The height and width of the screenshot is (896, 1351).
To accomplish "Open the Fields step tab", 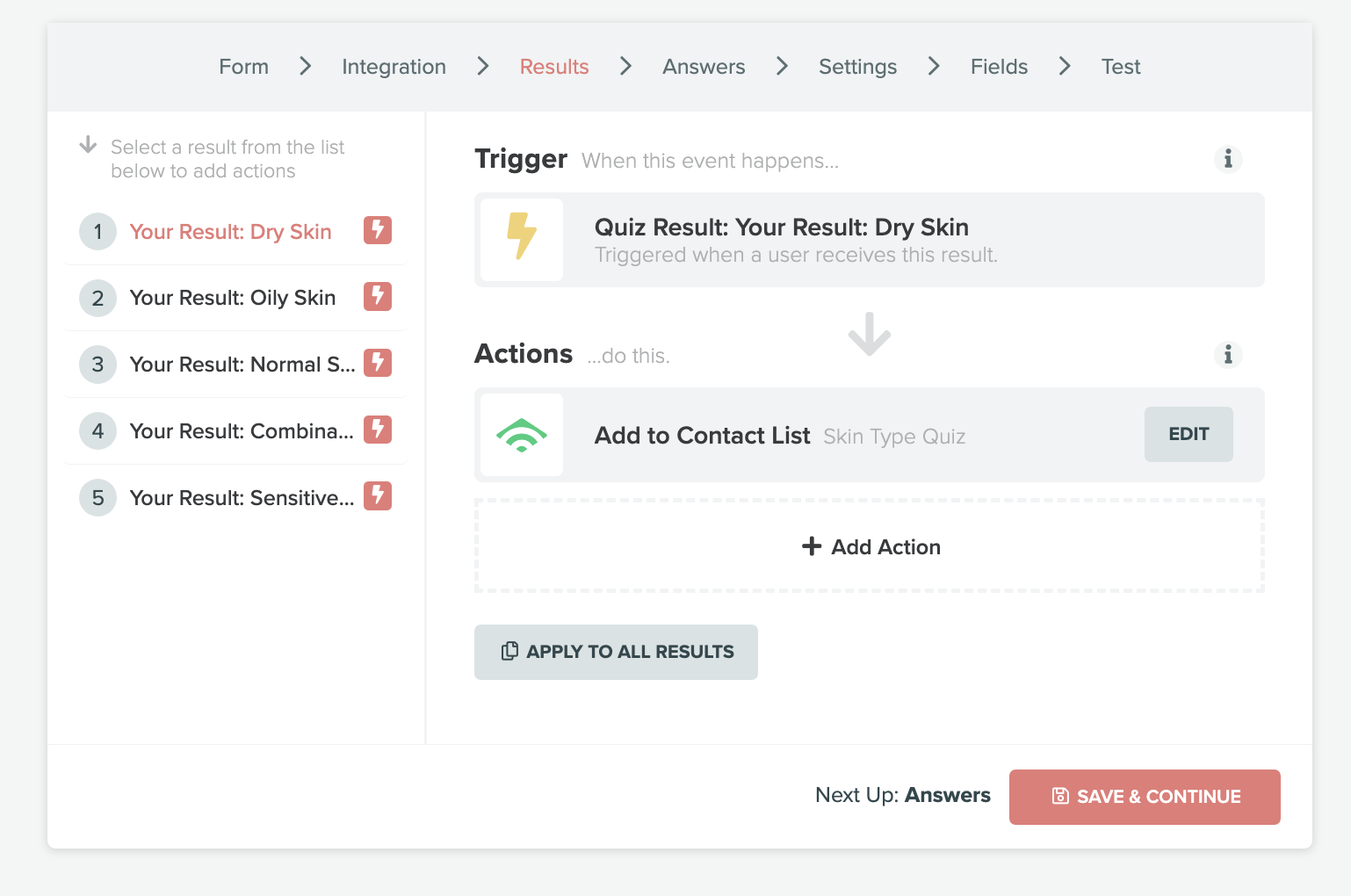I will point(999,67).
